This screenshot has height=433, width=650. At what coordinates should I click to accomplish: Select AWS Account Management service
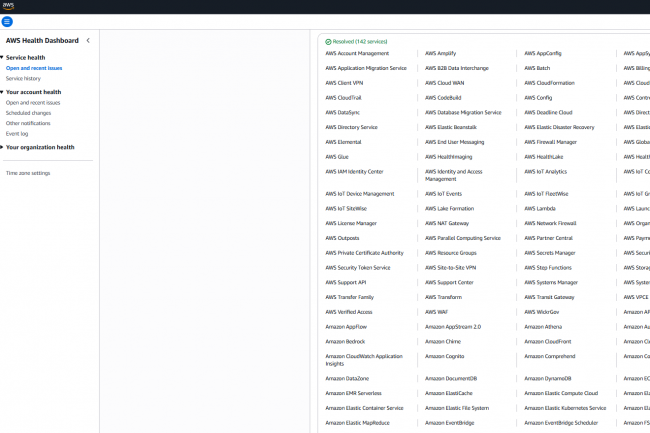pyautogui.click(x=357, y=53)
